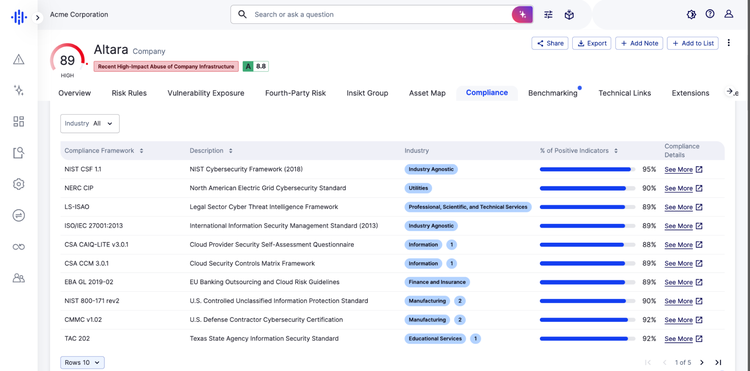The height and width of the screenshot is (371, 750).
Task: Jump to the last page of results
Action: tap(718, 362)
